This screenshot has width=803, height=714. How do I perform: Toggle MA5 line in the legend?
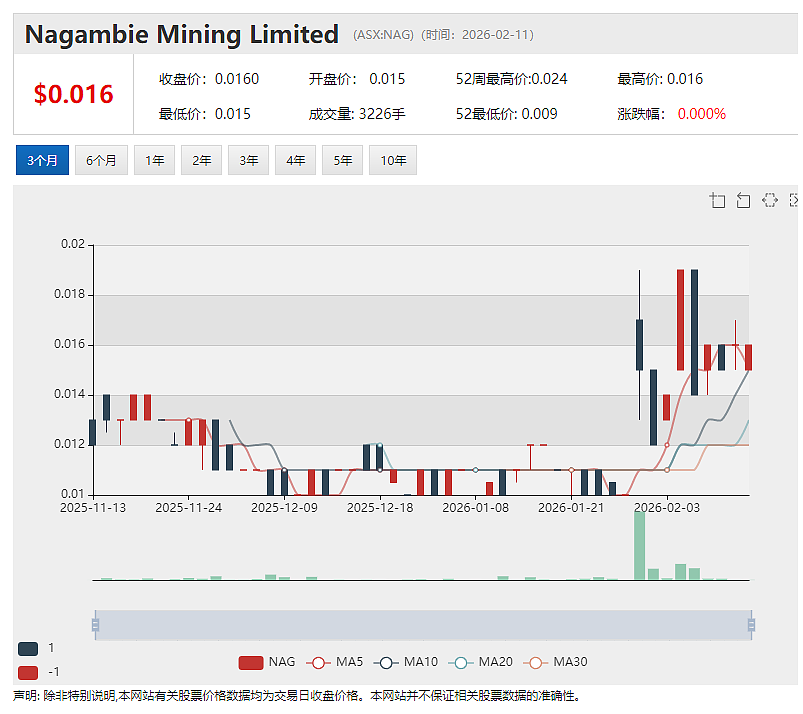pyautogui.click(x=334, y=662)
